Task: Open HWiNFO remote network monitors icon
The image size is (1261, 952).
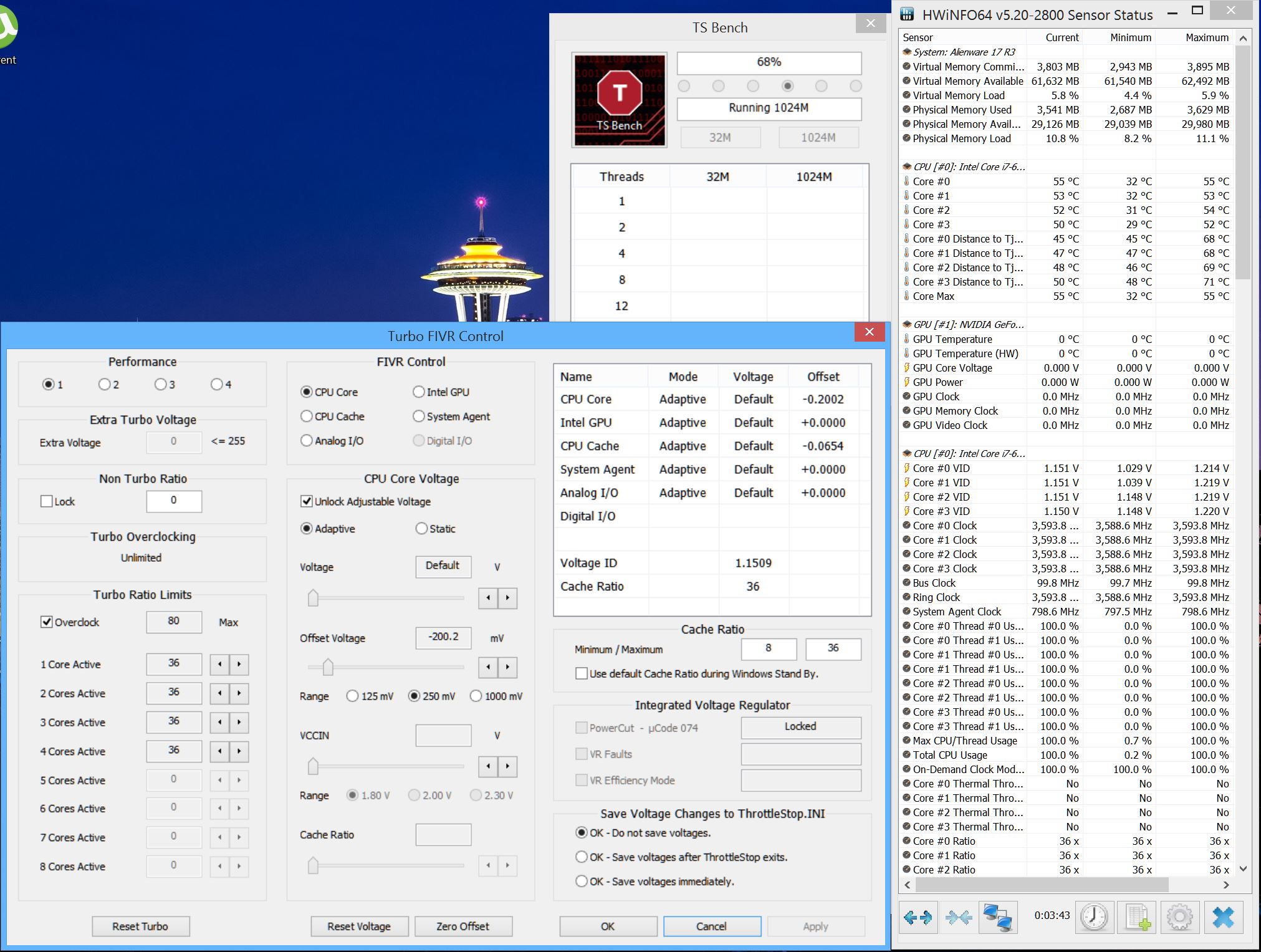Action: pyautogui.click(x=997, y=917)
